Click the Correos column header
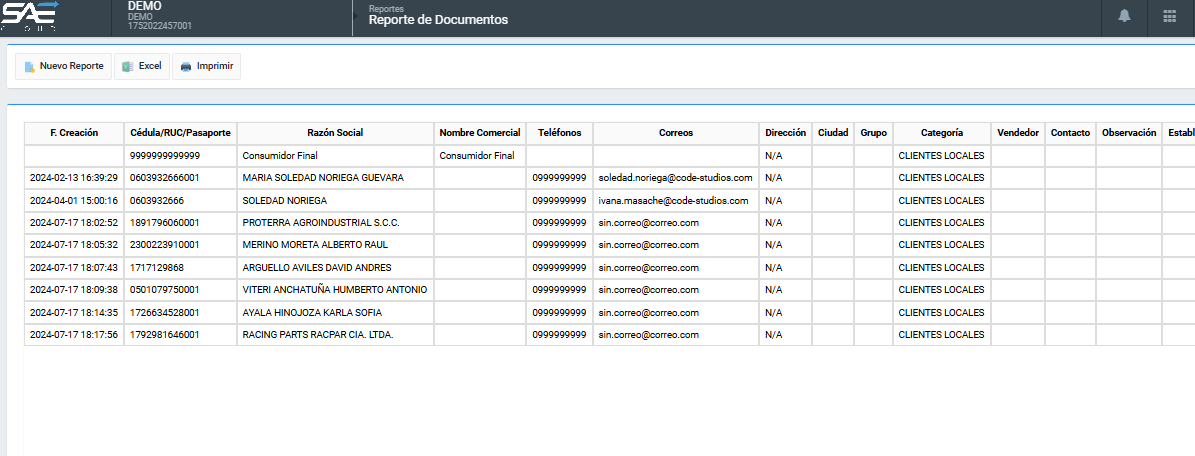Screen dimensions: 1195x456 675,133
